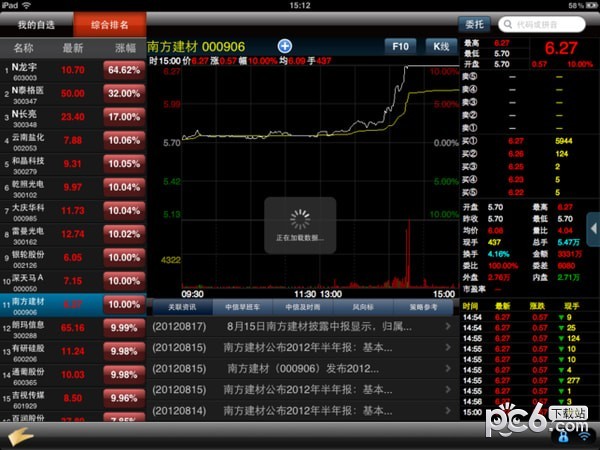Select stock 通葡股份 600365

click(x=73, y=375)
